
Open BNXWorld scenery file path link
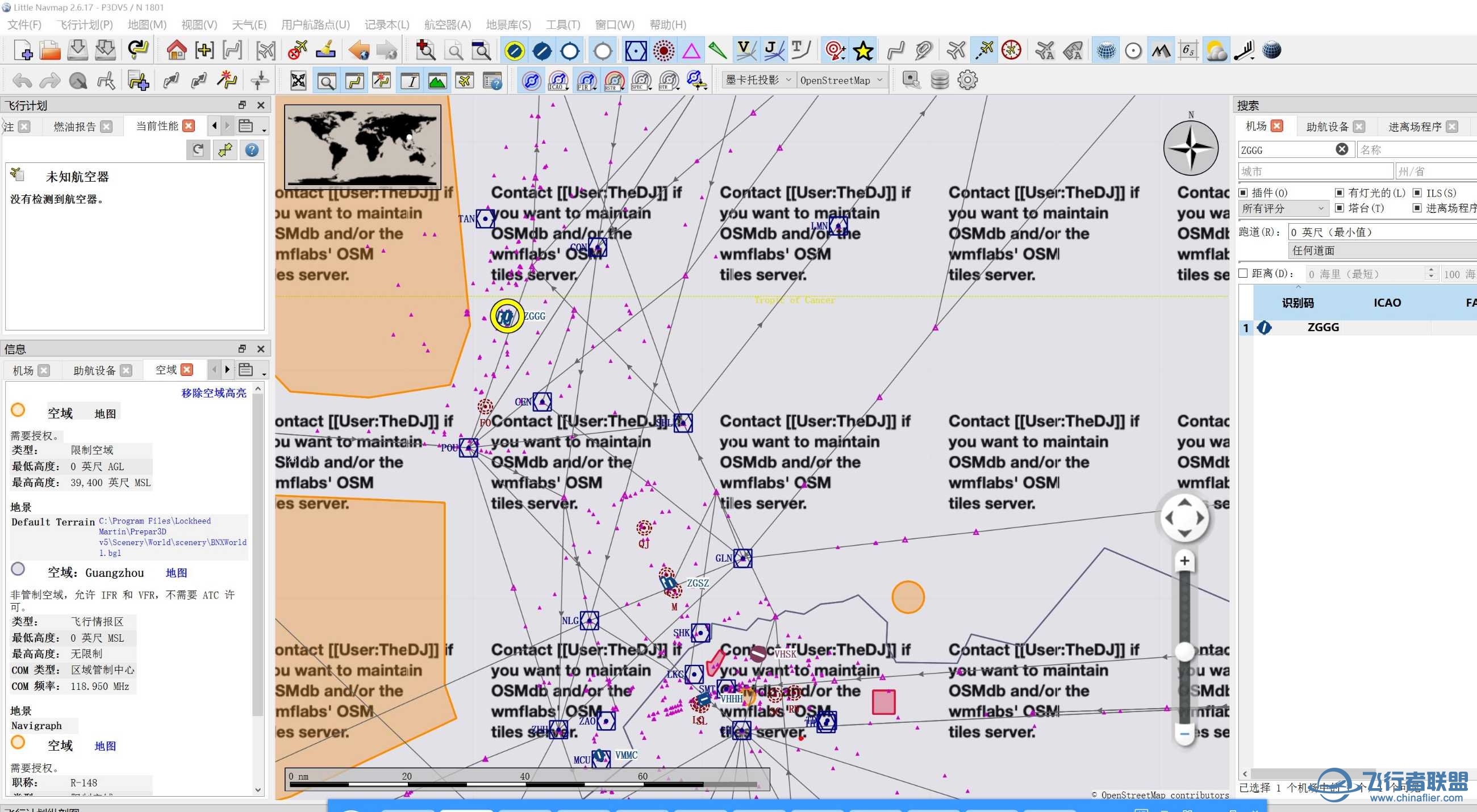click(172, 537)
